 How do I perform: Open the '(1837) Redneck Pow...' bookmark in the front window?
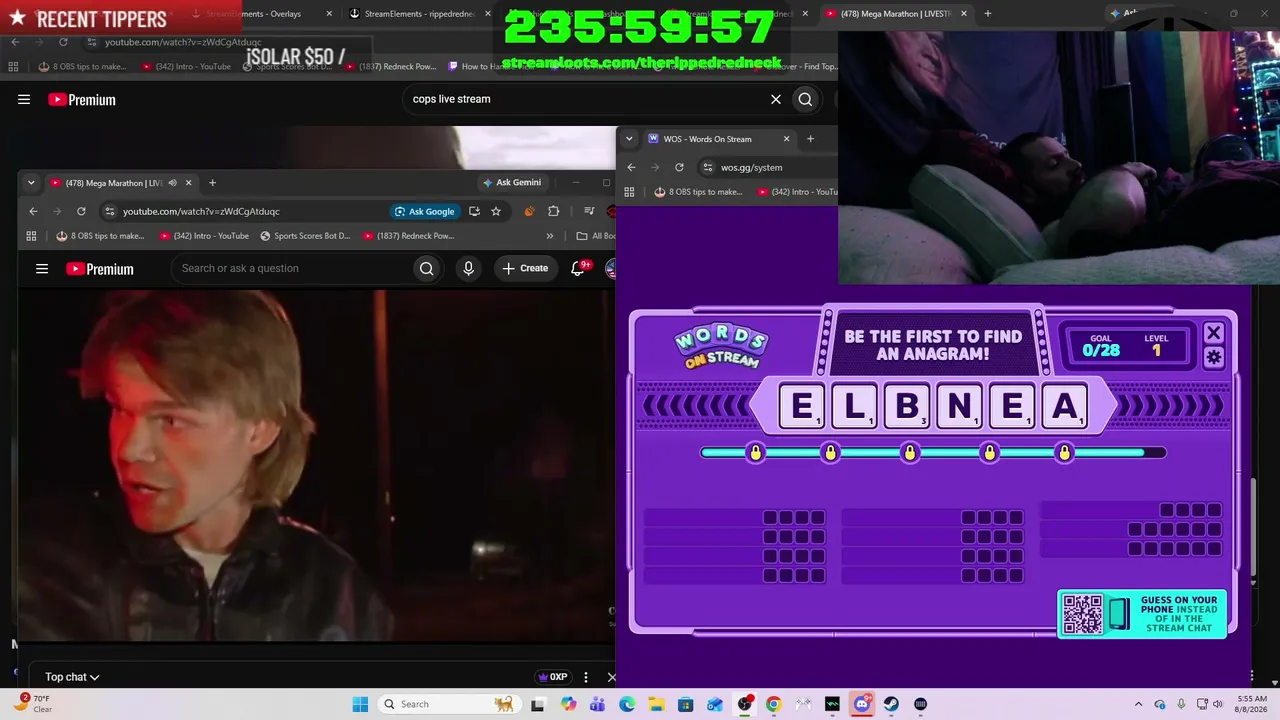point(408,236)
